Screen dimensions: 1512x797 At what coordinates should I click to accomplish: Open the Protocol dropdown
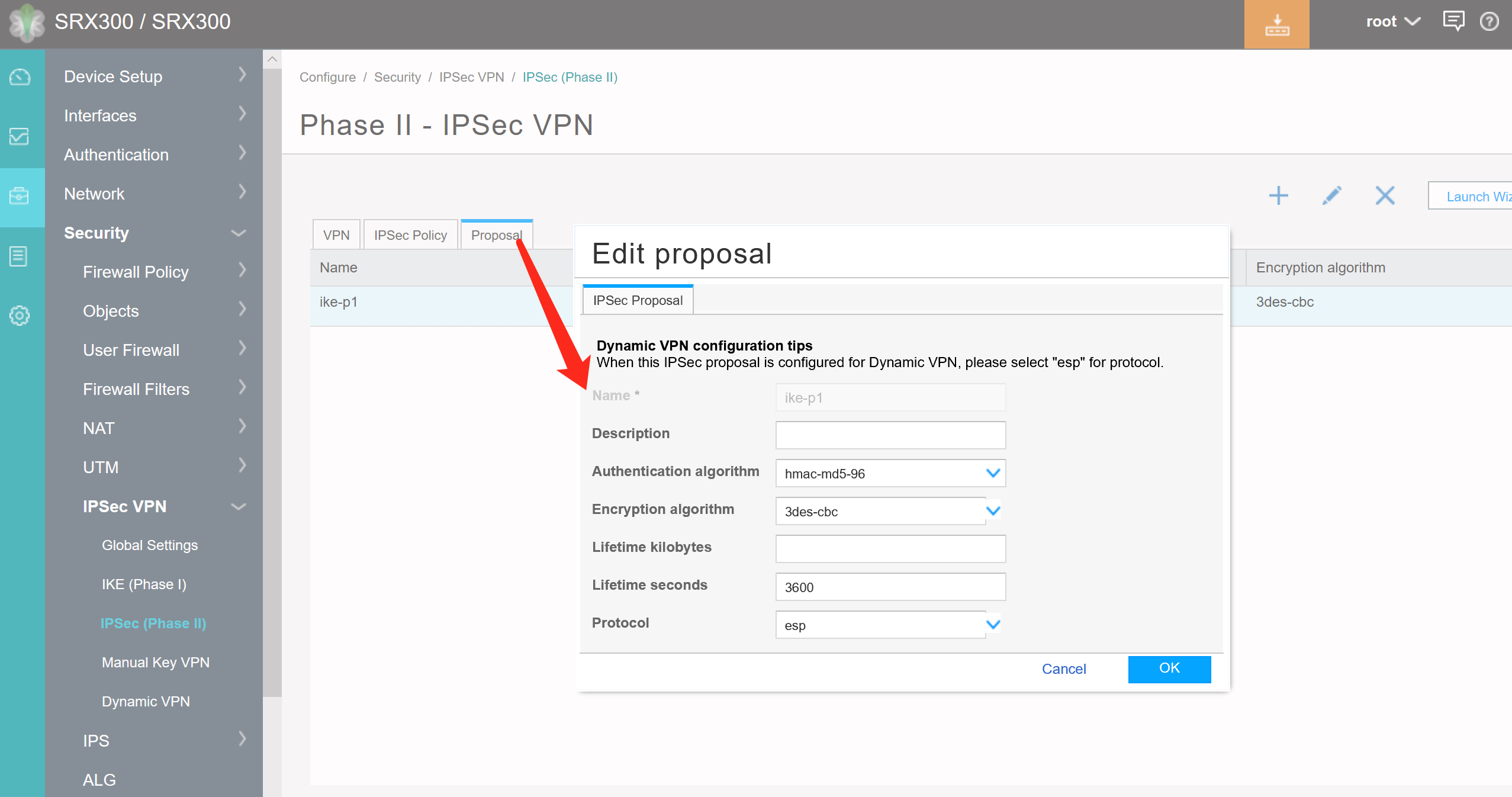(993, 625)
